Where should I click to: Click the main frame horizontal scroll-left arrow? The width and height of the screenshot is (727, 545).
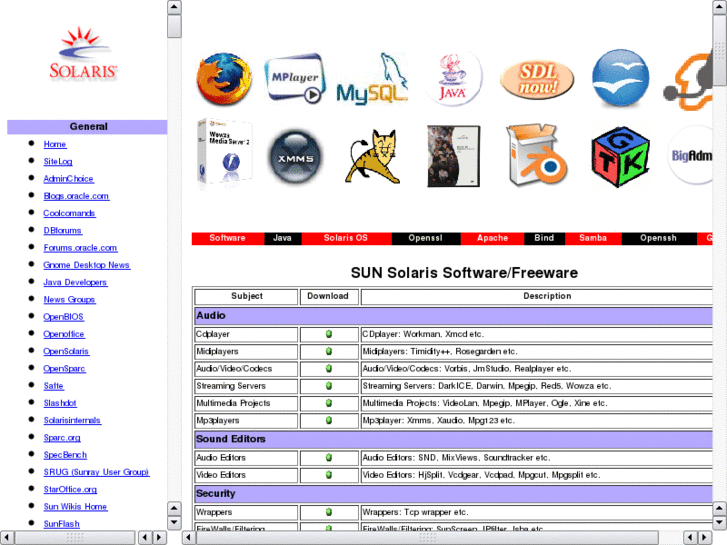pyautogui.click(x=189, y=538)
